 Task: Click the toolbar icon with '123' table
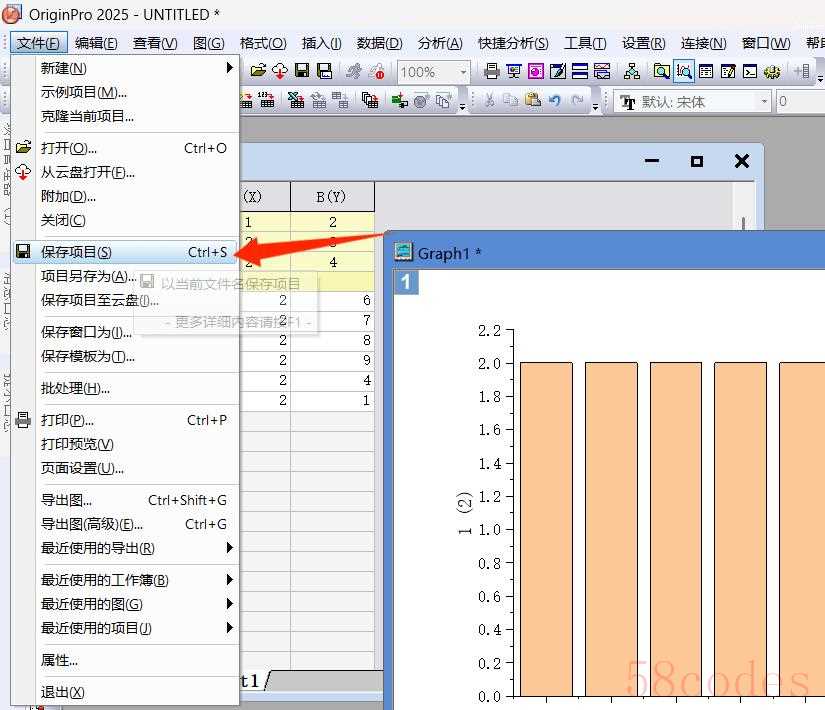click(266, 100)
